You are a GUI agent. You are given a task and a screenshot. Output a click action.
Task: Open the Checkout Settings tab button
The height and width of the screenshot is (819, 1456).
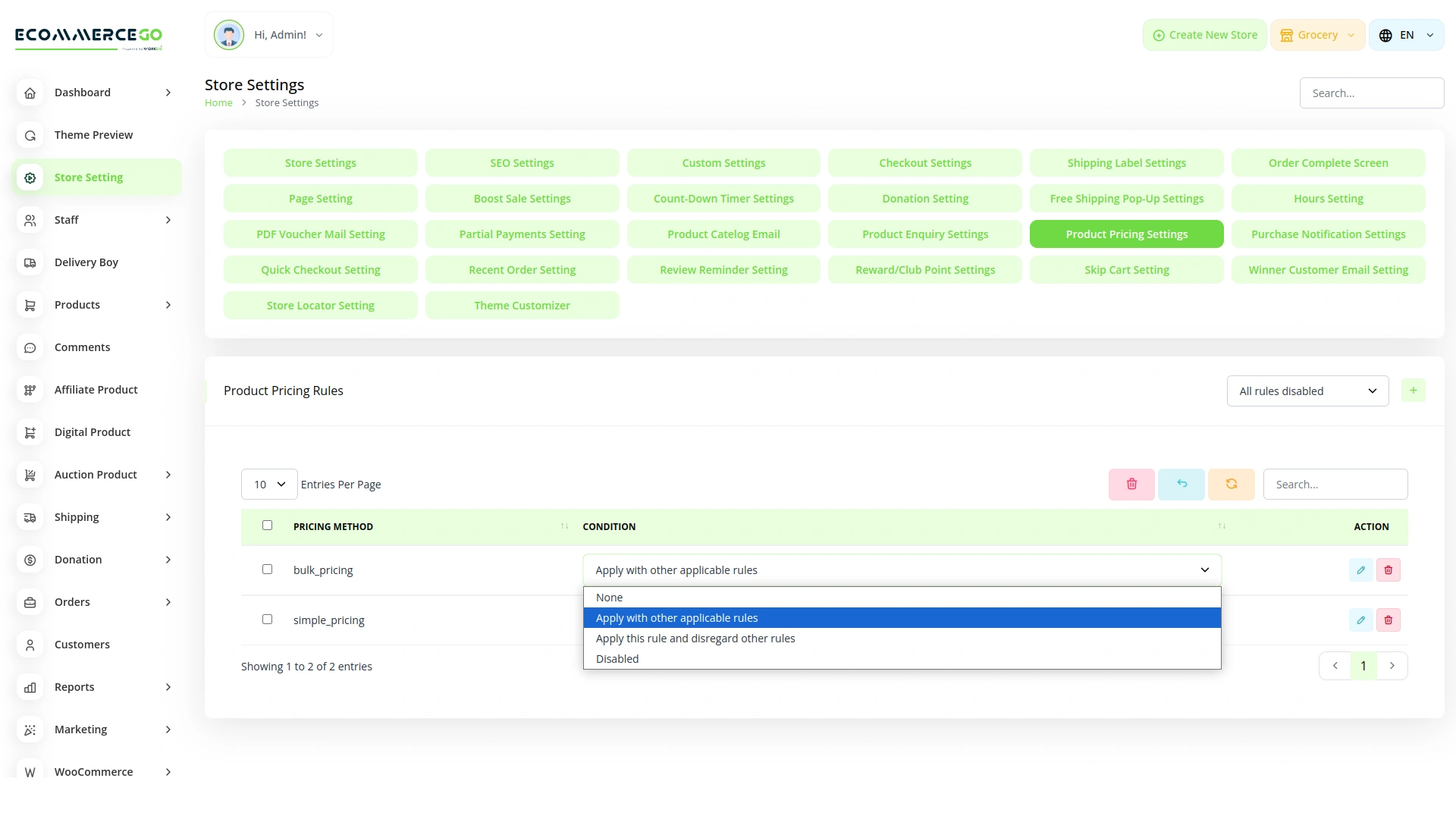[924, 163]
